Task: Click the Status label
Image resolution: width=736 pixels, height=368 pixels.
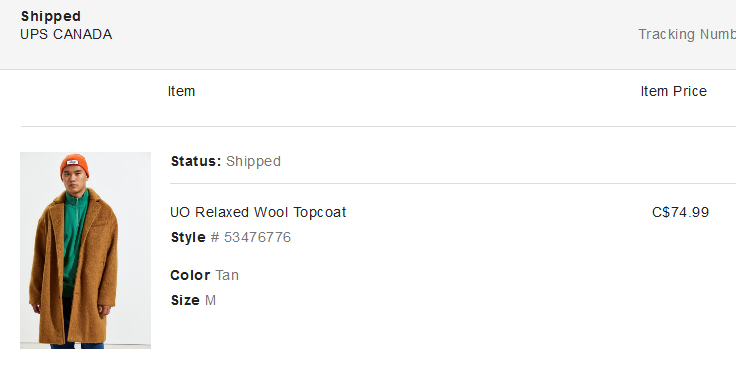Action: click(196, 161)
